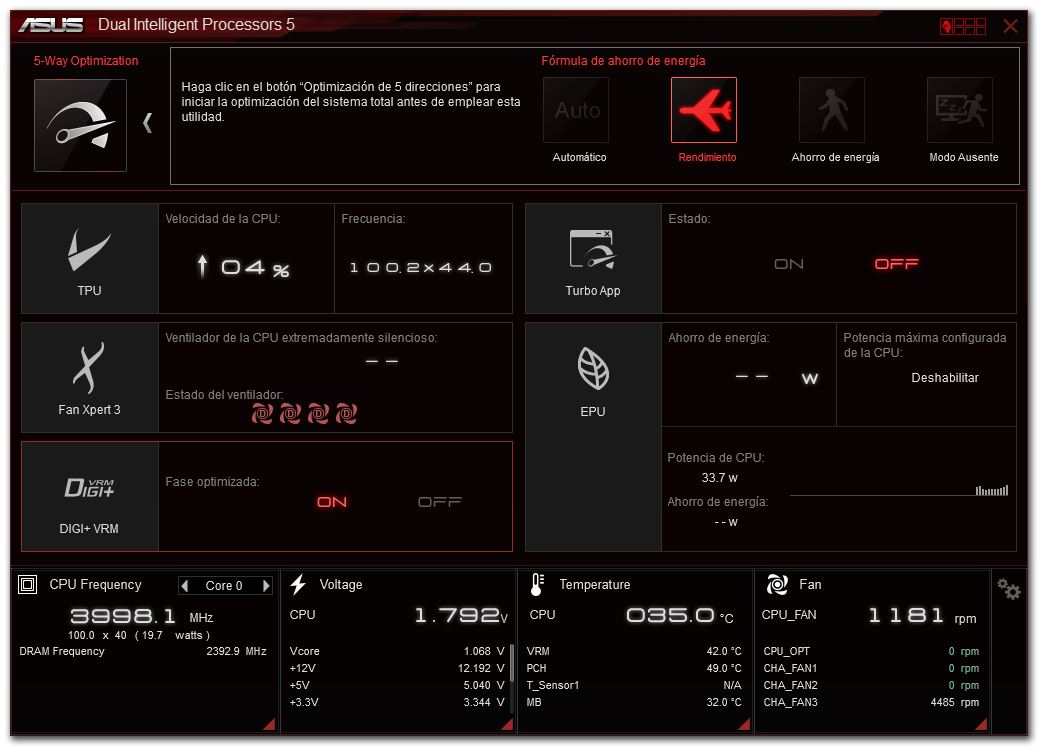This screenshot has width=1043, height=755.
Task: Close the Dual Intelligent Processors 5 window
Action: click(x=1010, y=26)
